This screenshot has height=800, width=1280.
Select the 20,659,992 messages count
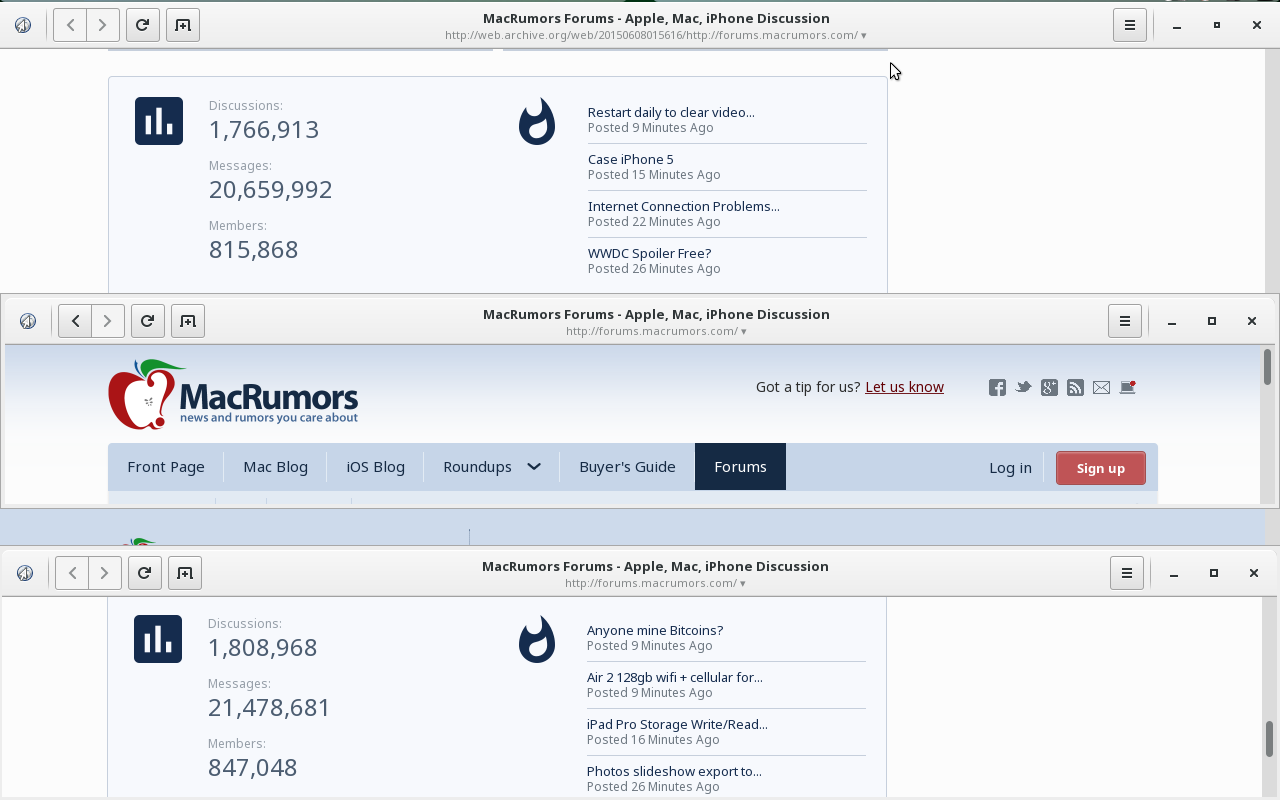[271, 190]
